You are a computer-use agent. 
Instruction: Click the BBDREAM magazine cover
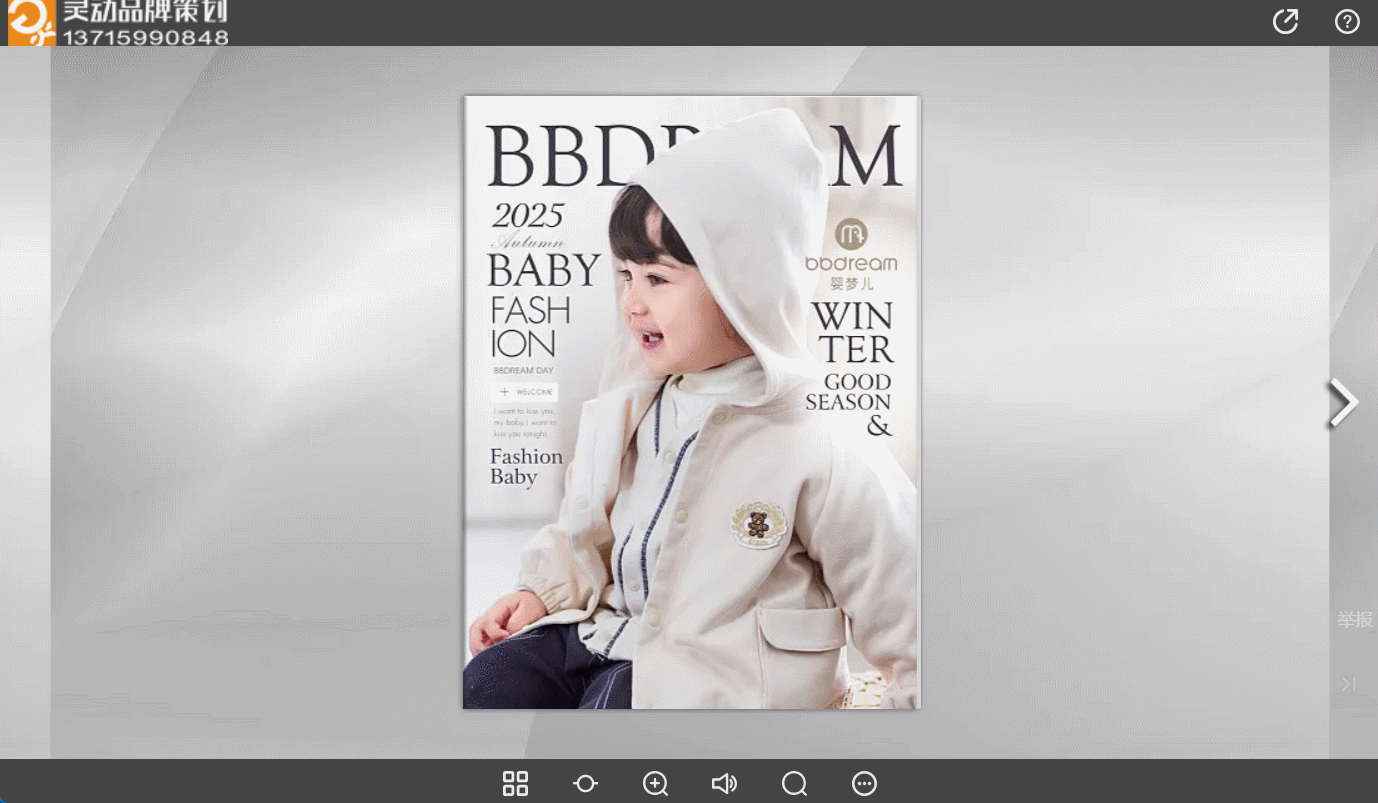pyautogui.click(x=691, y=402)
